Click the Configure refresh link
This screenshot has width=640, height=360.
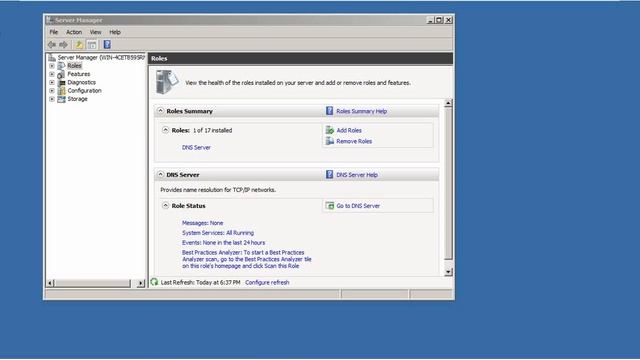pos(267,282)
